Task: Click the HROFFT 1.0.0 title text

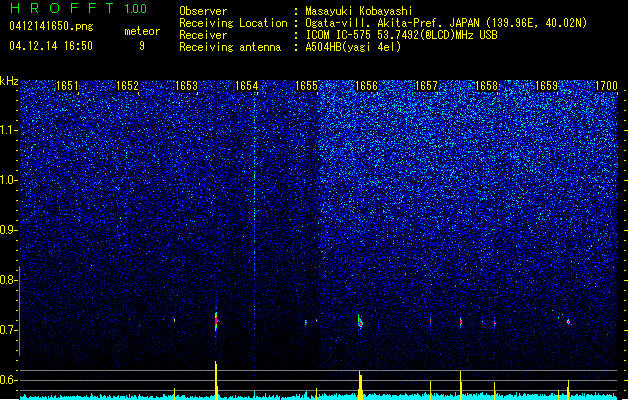Action: (79, 8)
